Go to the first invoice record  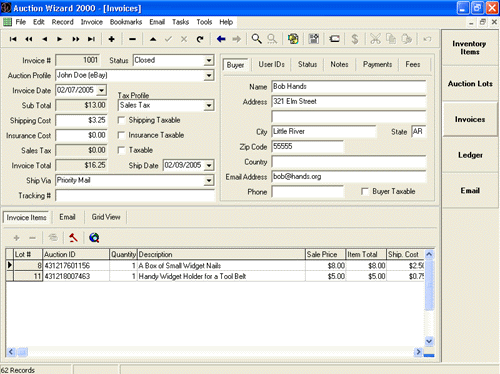[x=13, y=39]
